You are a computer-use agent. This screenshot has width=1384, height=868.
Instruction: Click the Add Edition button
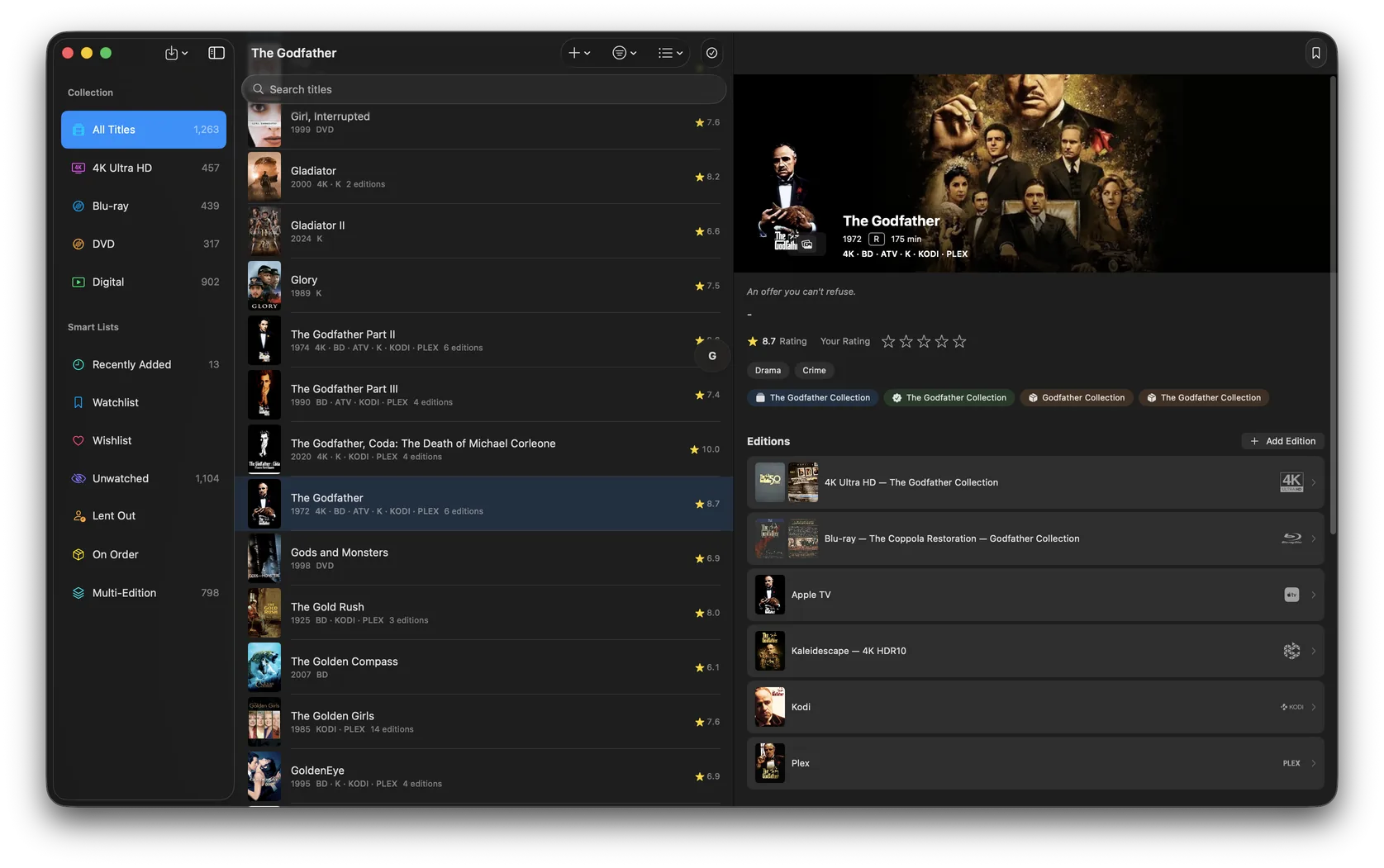pos(1282,441)
